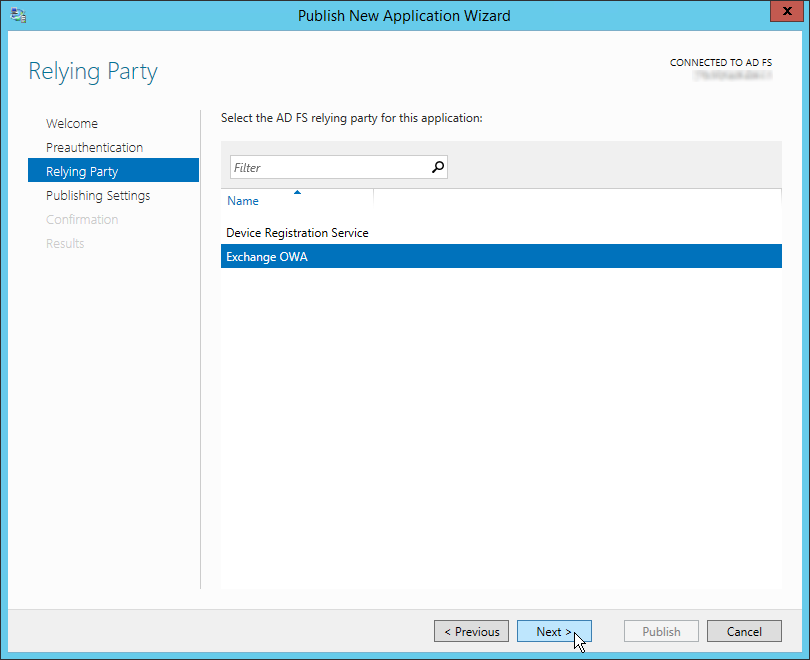Screen dimensions: 810x660
Task: Cancel the wizard
Action: click(x=744, y=631)
